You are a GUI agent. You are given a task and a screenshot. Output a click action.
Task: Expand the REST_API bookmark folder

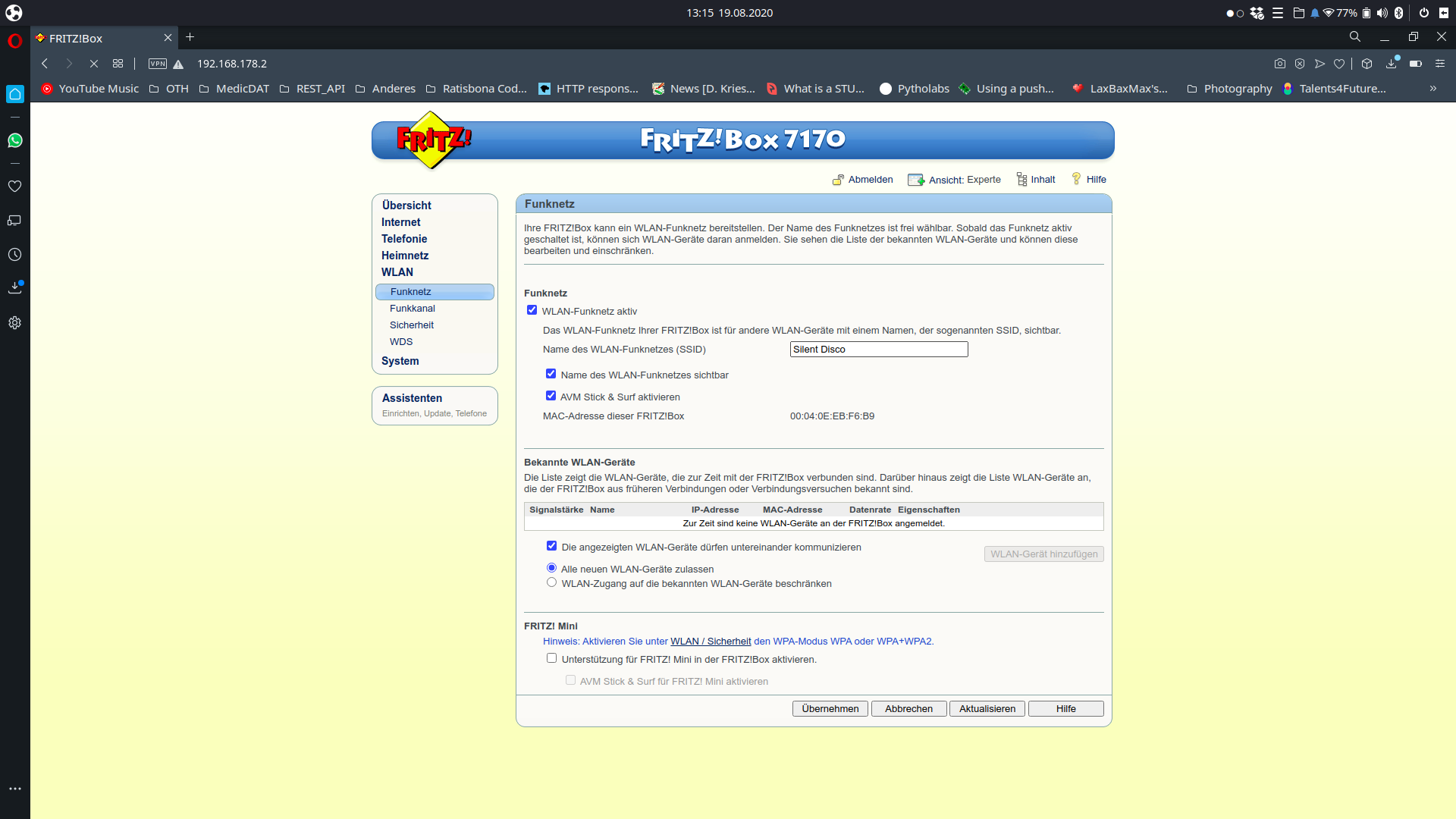tap(312, 89)
